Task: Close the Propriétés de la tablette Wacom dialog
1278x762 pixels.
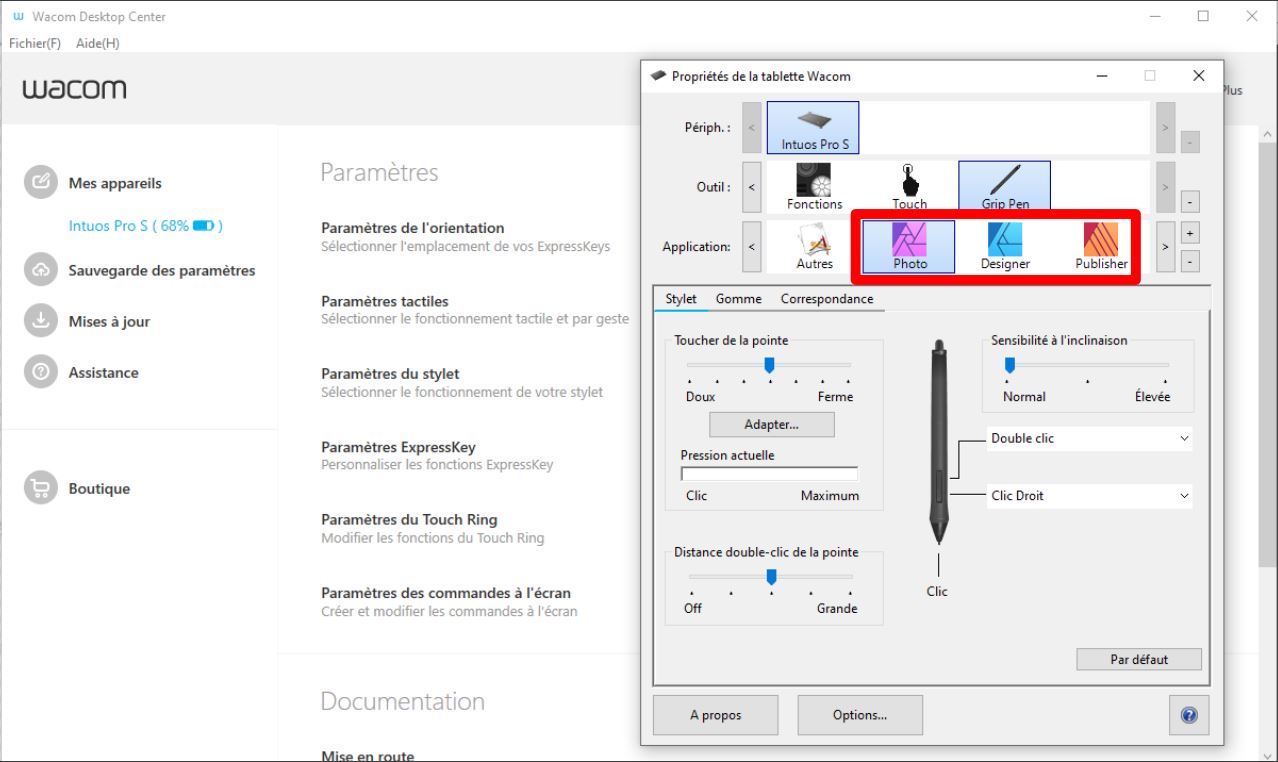Action: 1199,76
